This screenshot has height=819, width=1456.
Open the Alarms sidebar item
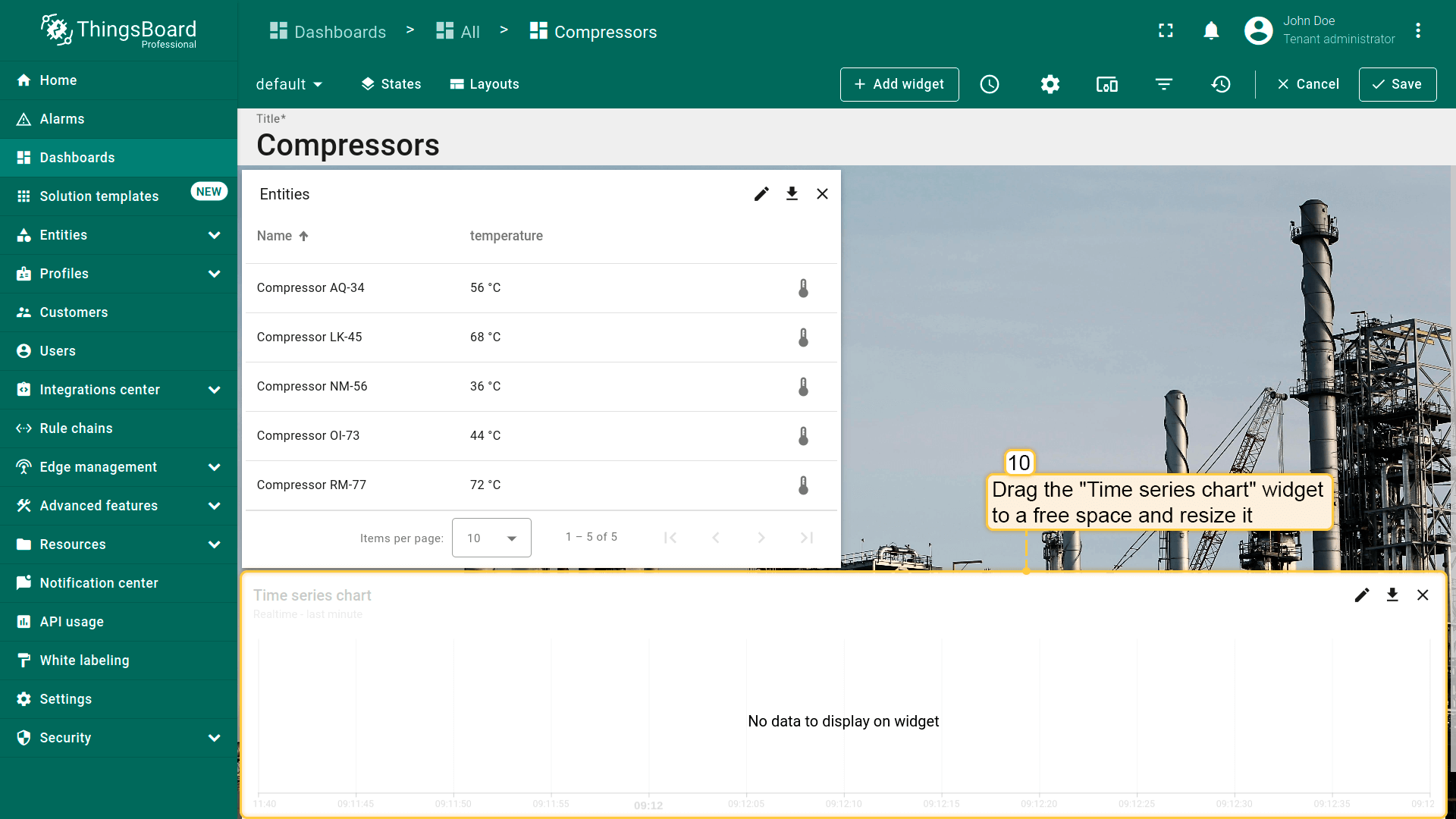point(62,119)
